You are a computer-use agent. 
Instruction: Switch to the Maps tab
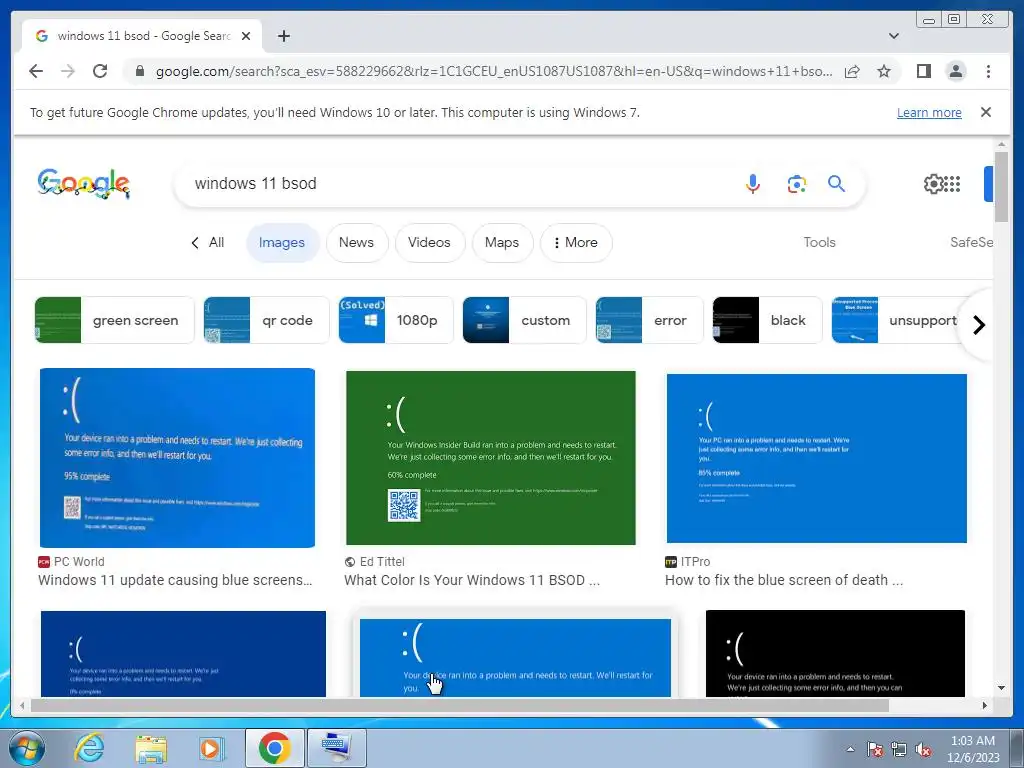point(502,242)
